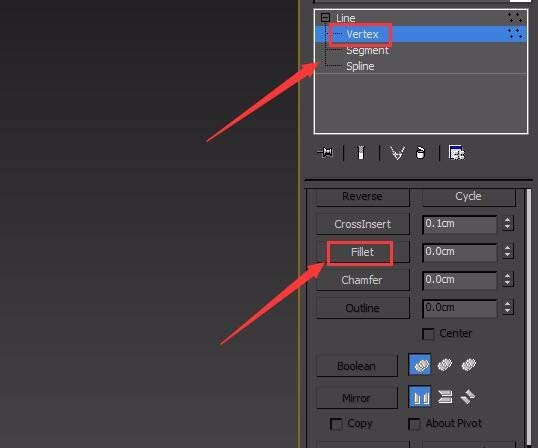
Task: Click the Chamfer value spinner
Action: (508, 279)
